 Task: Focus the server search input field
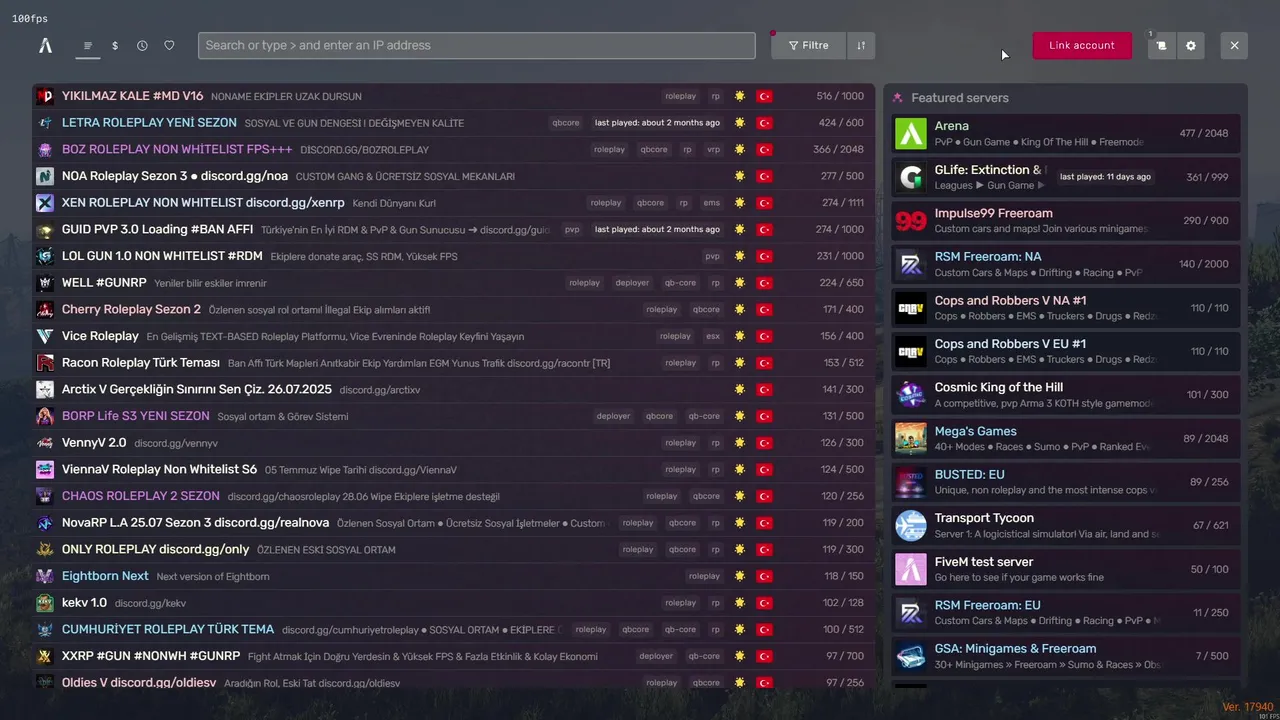coord(477,45)
